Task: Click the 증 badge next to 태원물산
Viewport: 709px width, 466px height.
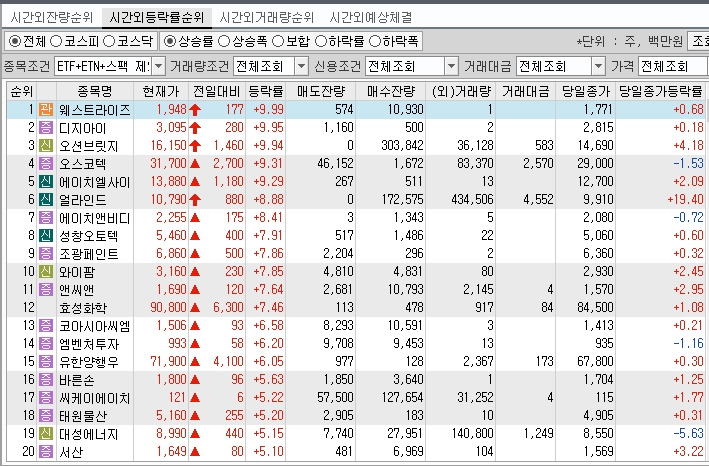Action: [46, 415]
